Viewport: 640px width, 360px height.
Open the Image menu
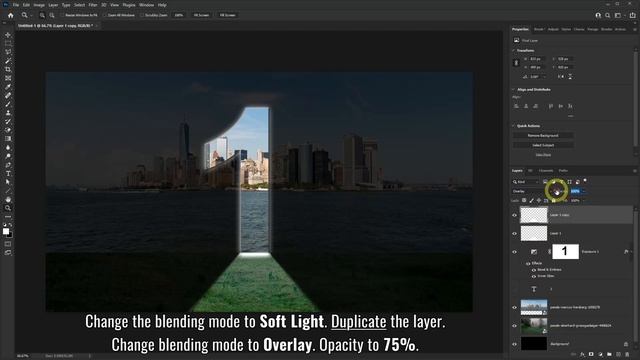(x=39, y=5)
